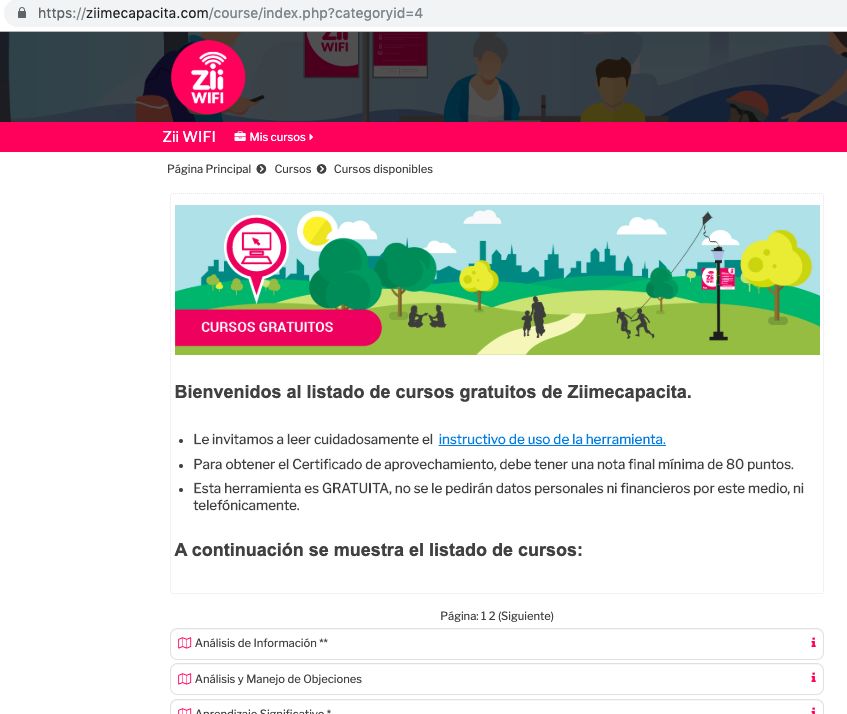Screen dimensions: 847x714
Task: Click map icon beside Análisis de Información
Action: coord(184,643)
